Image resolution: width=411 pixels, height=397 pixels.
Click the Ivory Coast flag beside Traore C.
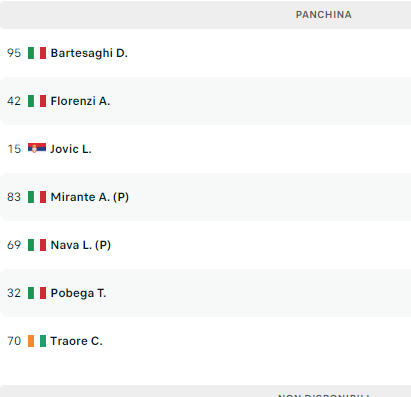(37, 341)
